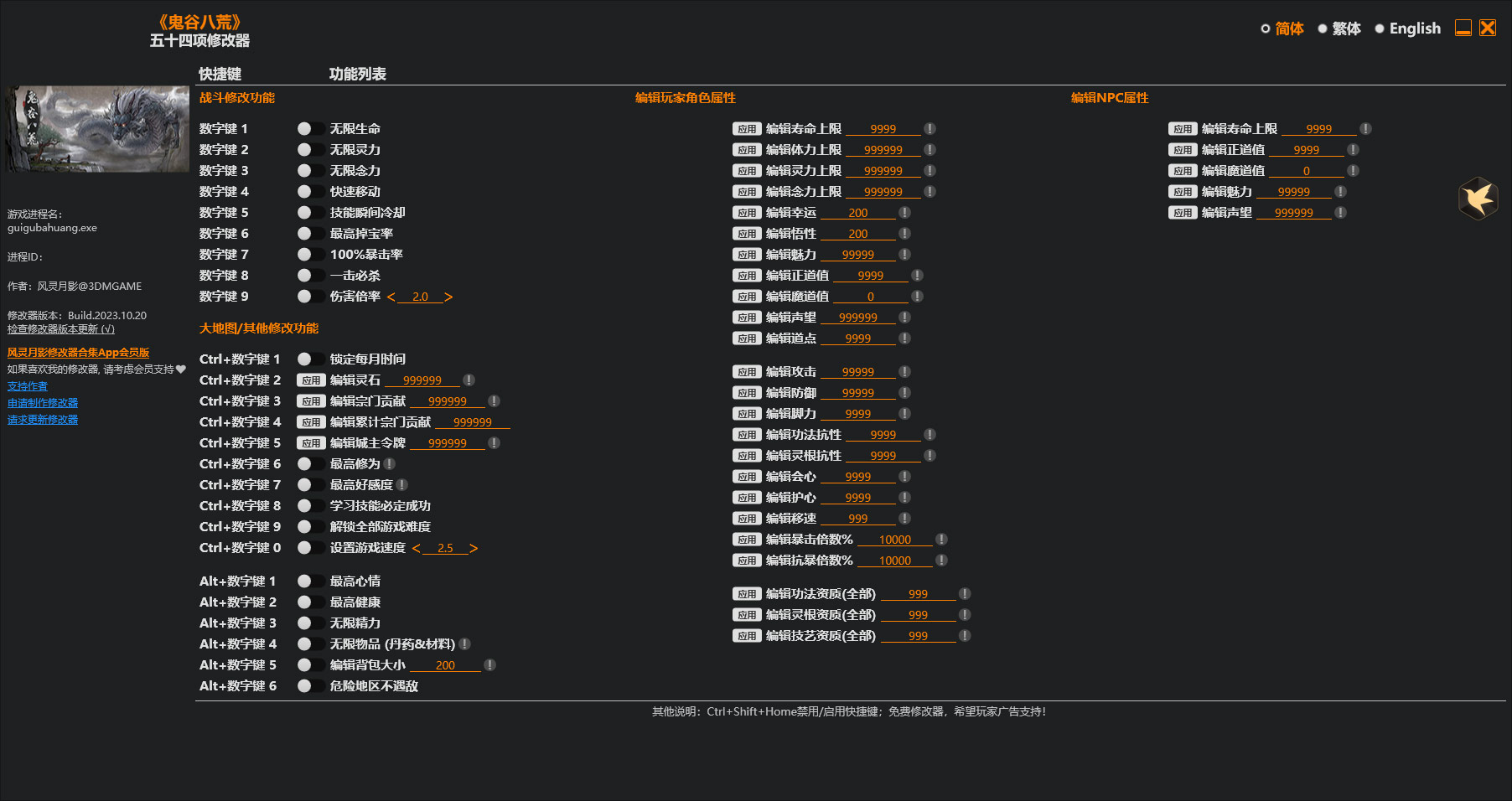Decrease 设置游戏速度 with left arrow
Viewport: 1512px width, 801px height.
pos(417,549)
